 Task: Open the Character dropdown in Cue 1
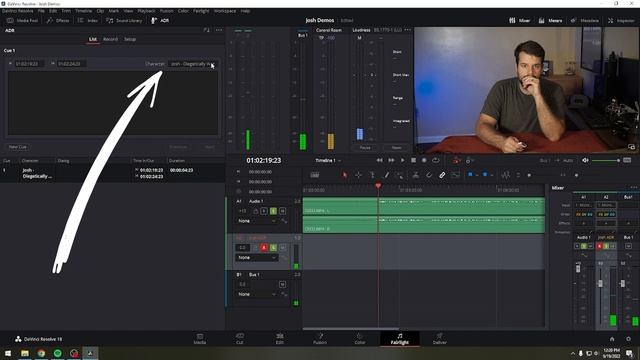192,64
